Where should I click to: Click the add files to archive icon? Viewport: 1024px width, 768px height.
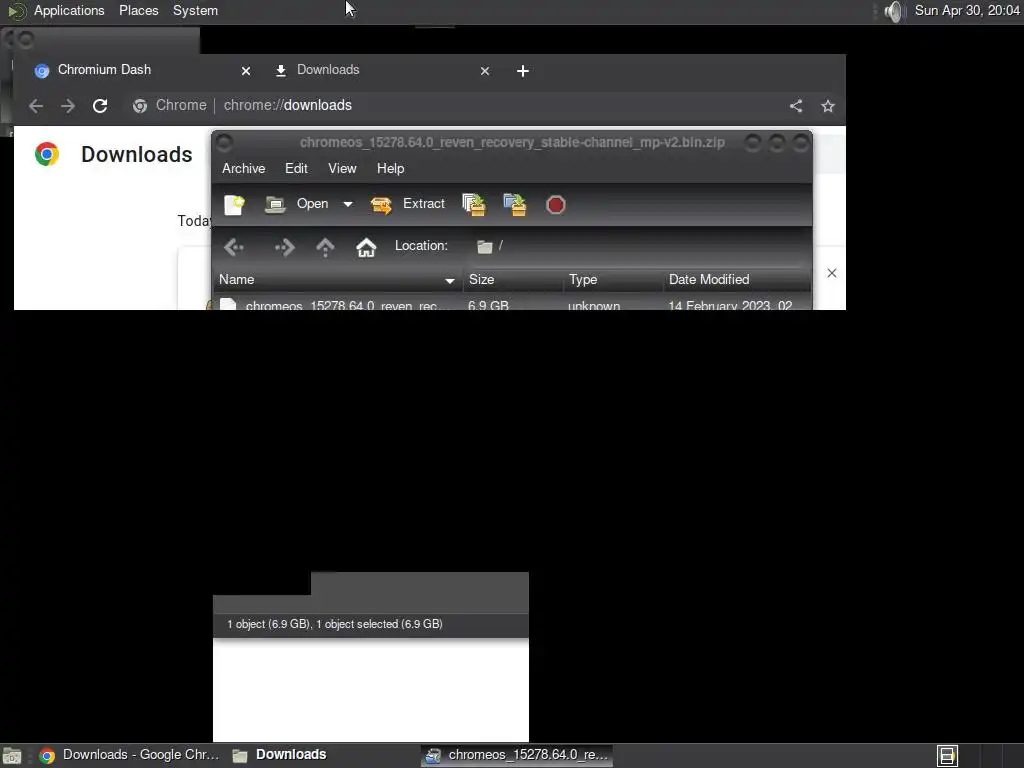[474, 204]
